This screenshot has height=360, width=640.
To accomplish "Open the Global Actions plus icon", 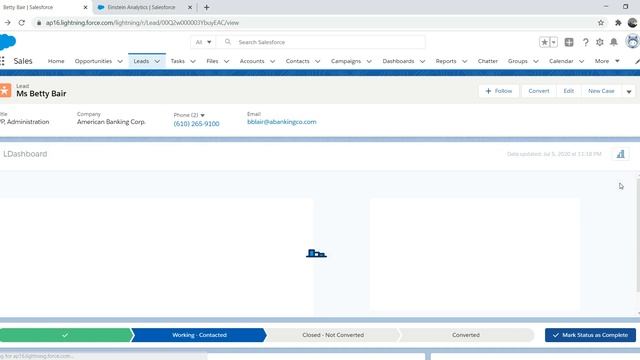I will pos(569,42).
